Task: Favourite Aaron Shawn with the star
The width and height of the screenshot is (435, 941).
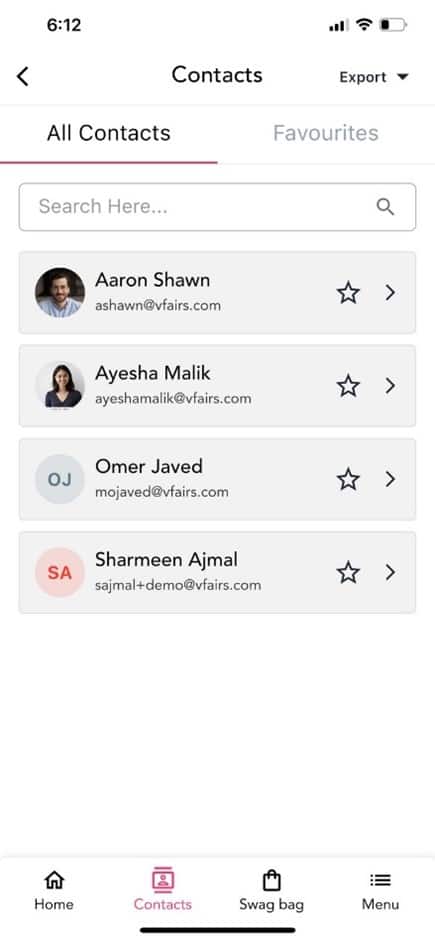Action: (348, 293)
